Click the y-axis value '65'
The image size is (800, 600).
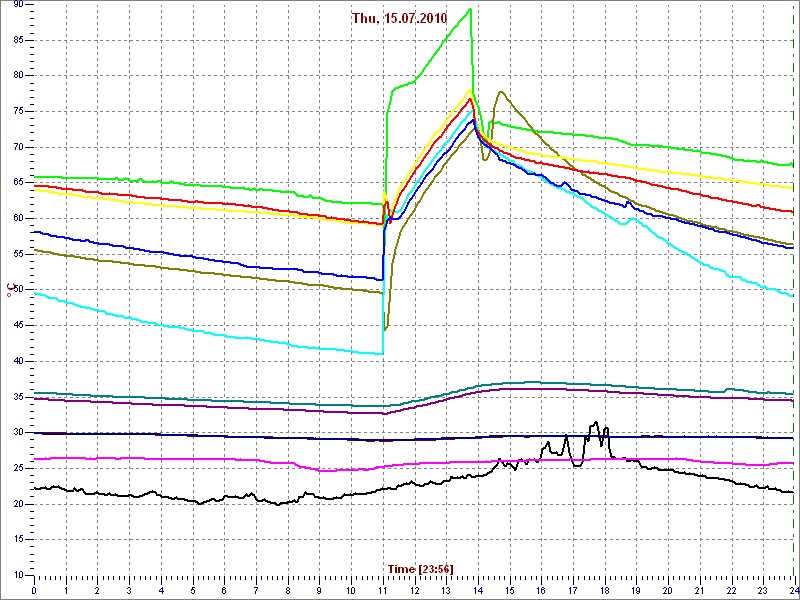[x=18, y=183]
